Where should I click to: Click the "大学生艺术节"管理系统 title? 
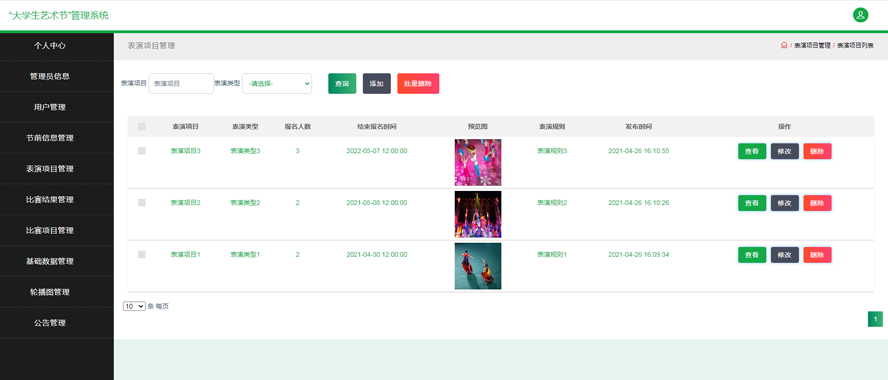pyautogui.click(x=59, y=15)
